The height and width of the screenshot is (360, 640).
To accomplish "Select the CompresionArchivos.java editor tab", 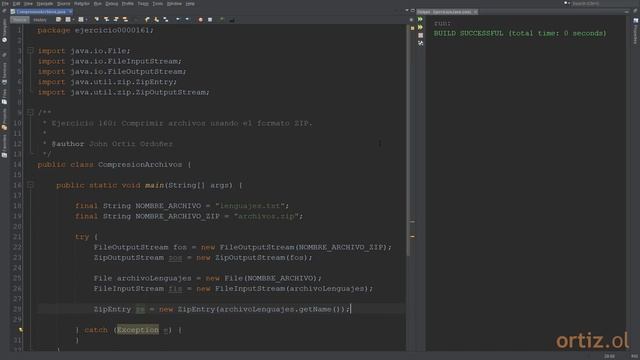I will tap(41, 12).
